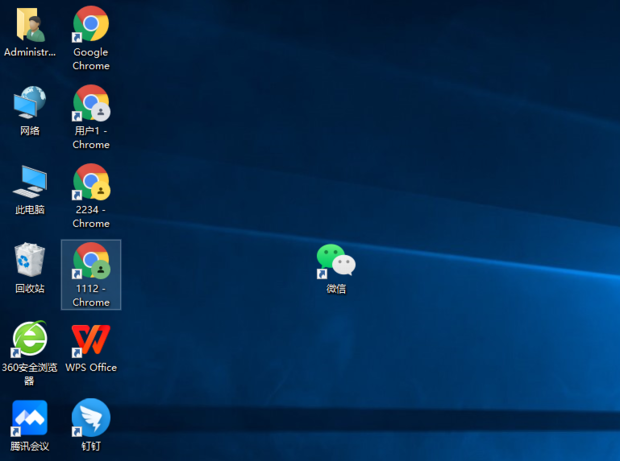
Task: Click the "此电脑" label text
Action: point(30,210)
